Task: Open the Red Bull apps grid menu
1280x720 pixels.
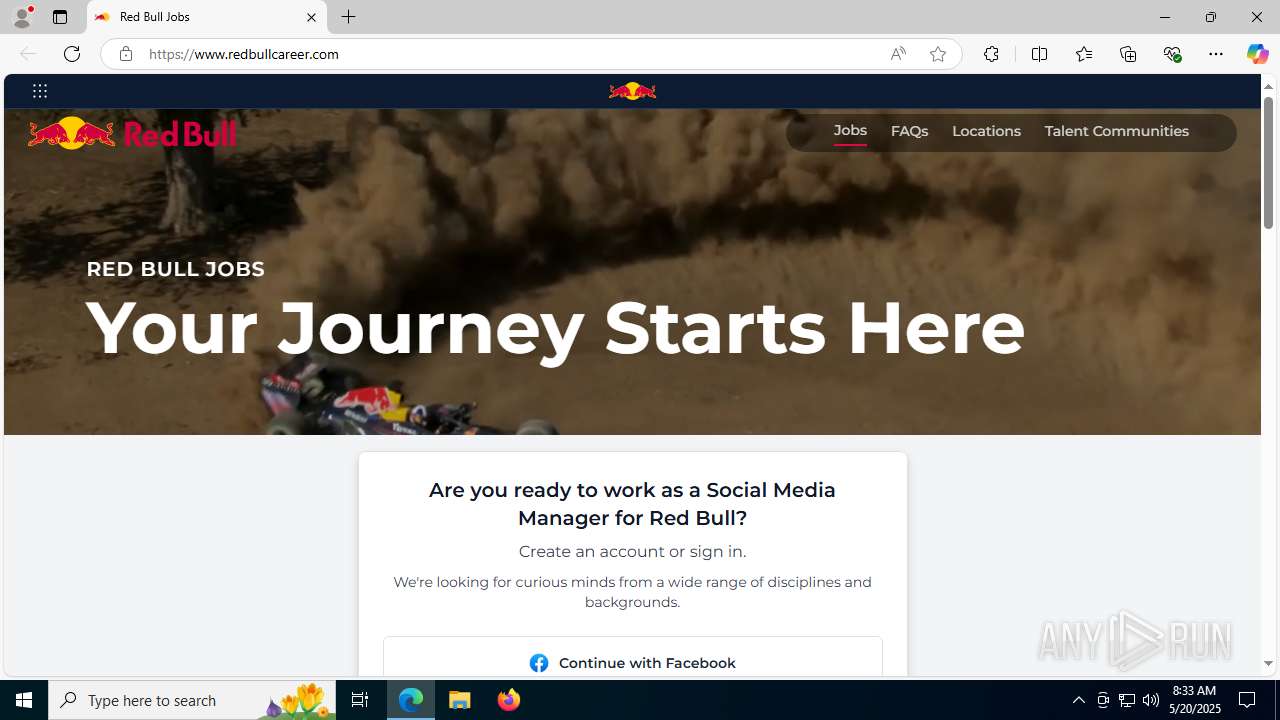Action: pyautogui.click(x=40, y=91)
